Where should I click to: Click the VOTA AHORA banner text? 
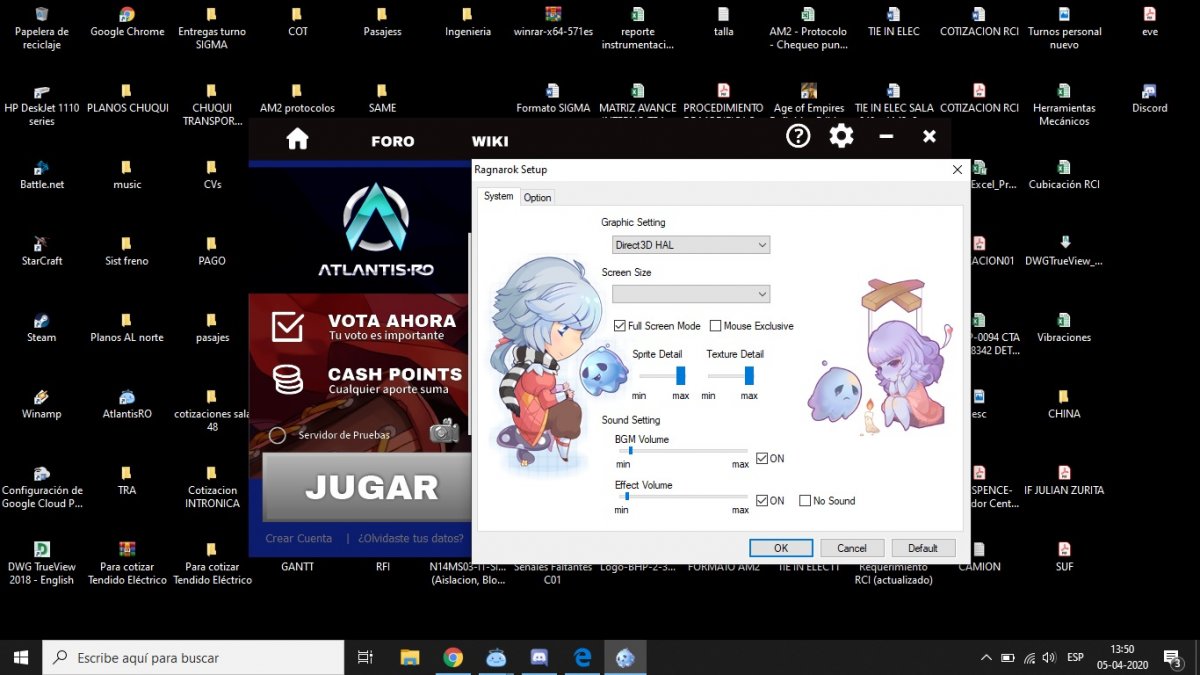pyautogui.click(x=392, y=321)
